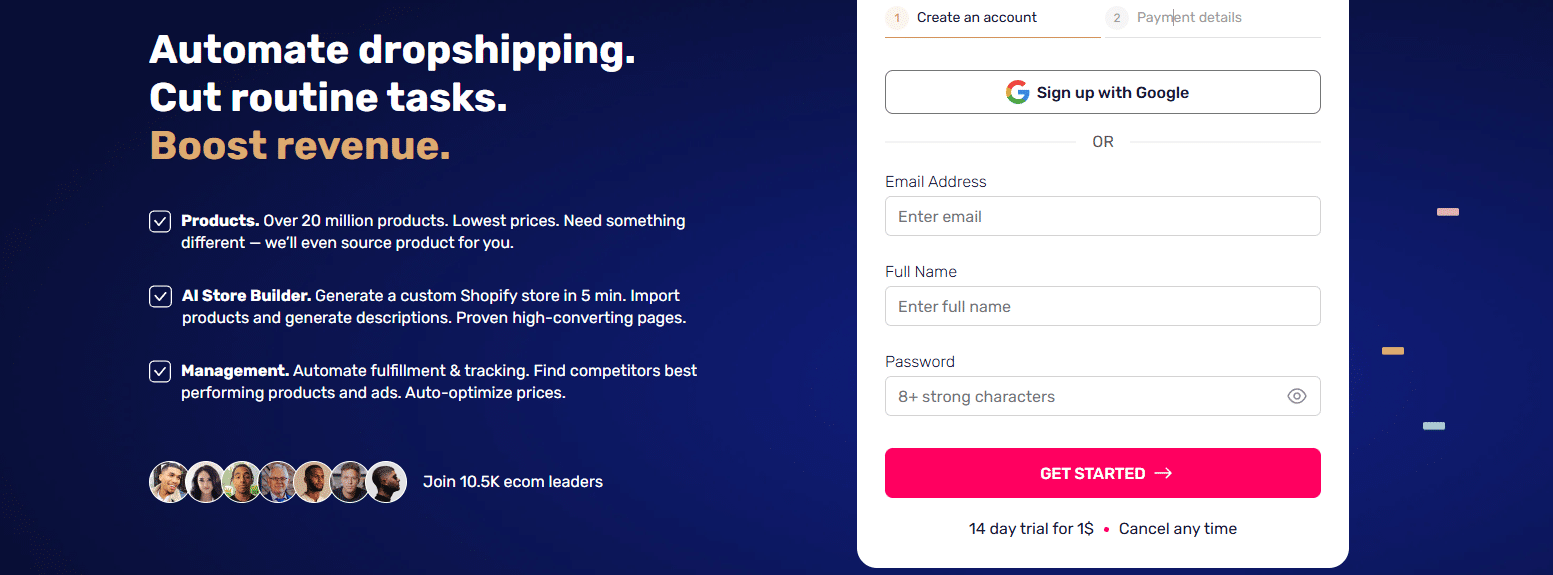Viewport: 1553px width, 575px height.
Task: Click the elderly man avatar with glasses
Action: (x=277, y=482)
